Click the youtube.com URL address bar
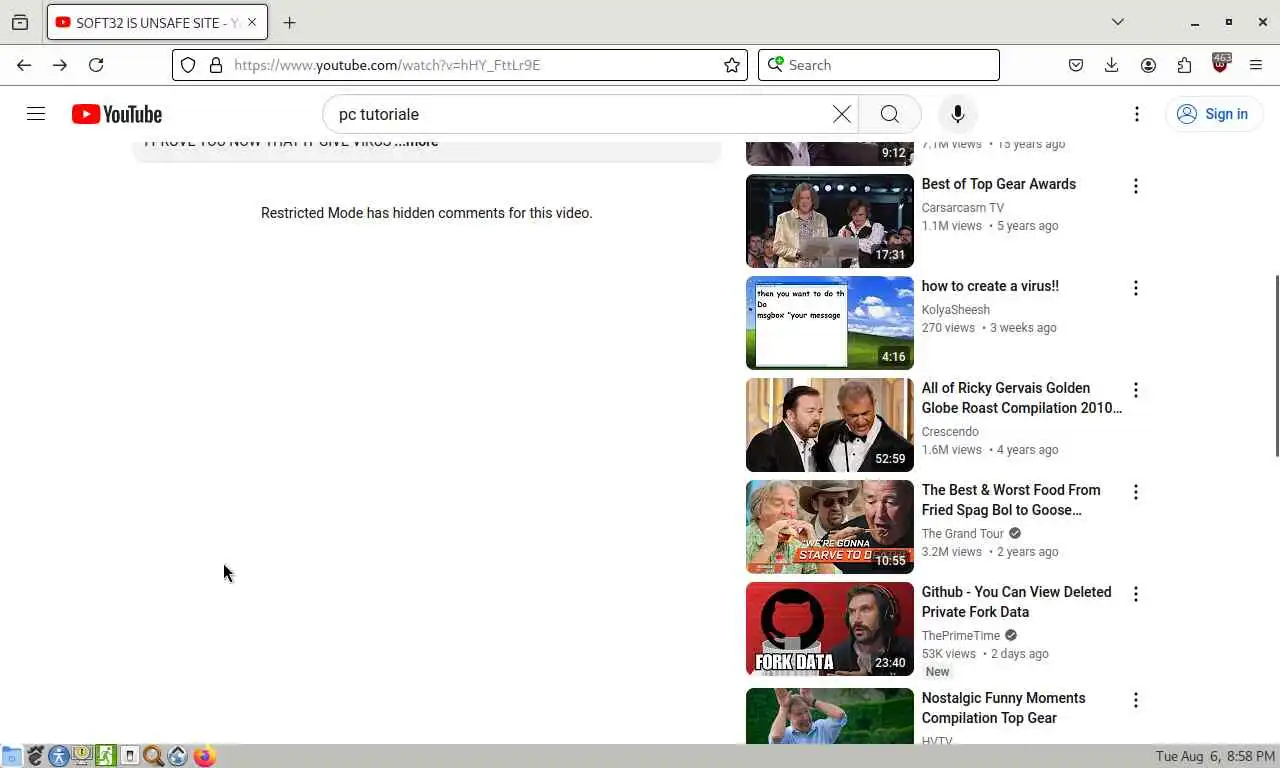1280x768 pixels. click(460, 65)
